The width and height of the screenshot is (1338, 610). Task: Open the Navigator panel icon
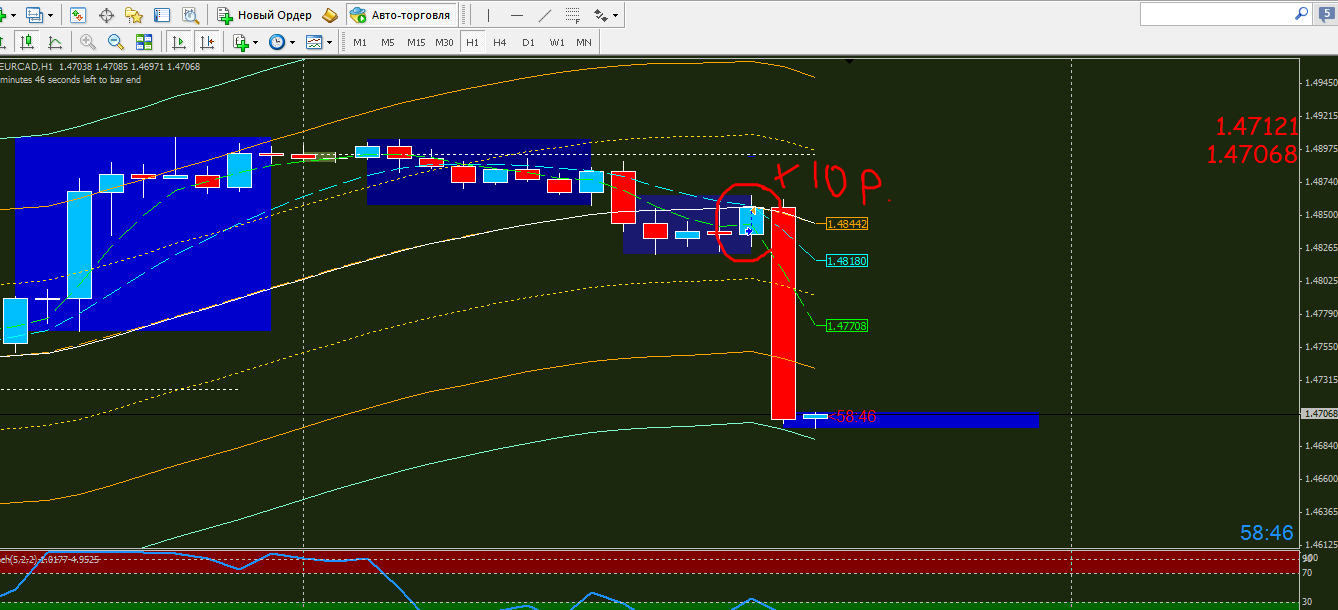click(x=134, y=15)
